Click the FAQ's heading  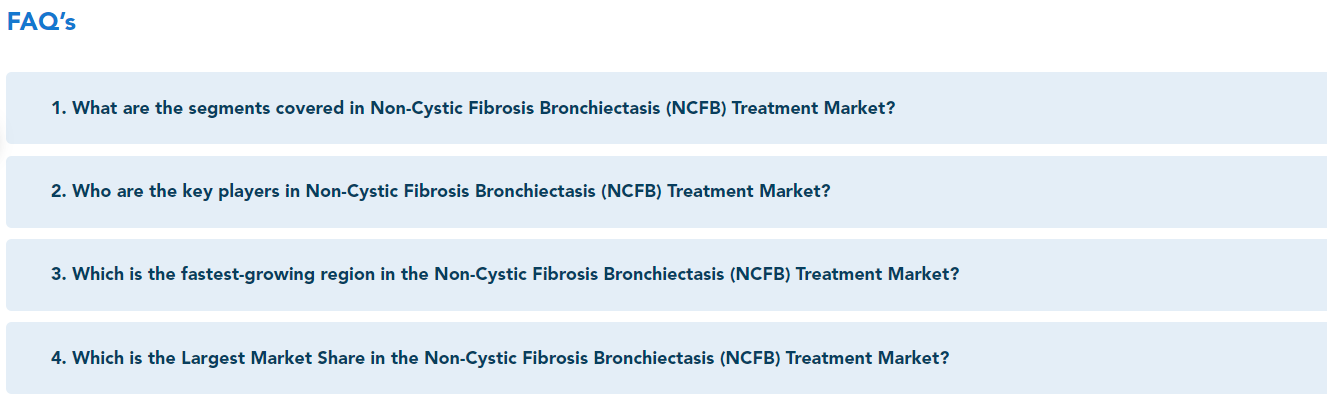tap(41, 22)
